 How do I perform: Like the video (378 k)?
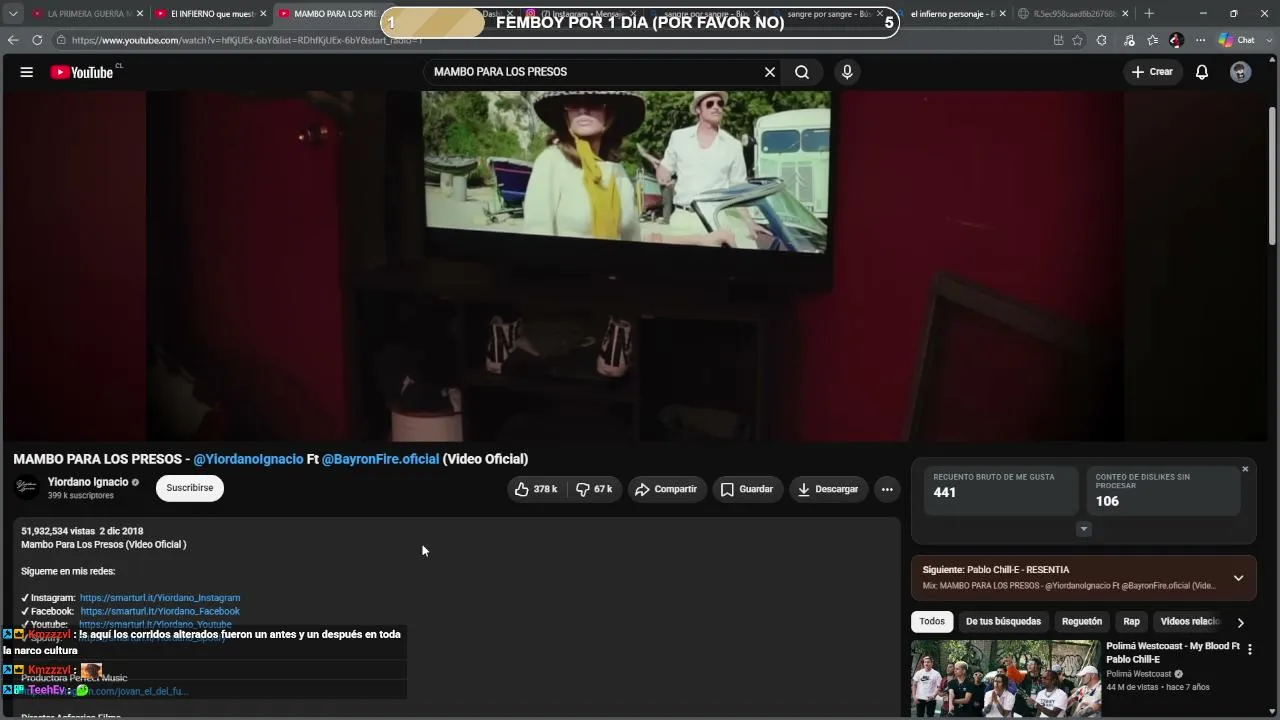point(538,489)
